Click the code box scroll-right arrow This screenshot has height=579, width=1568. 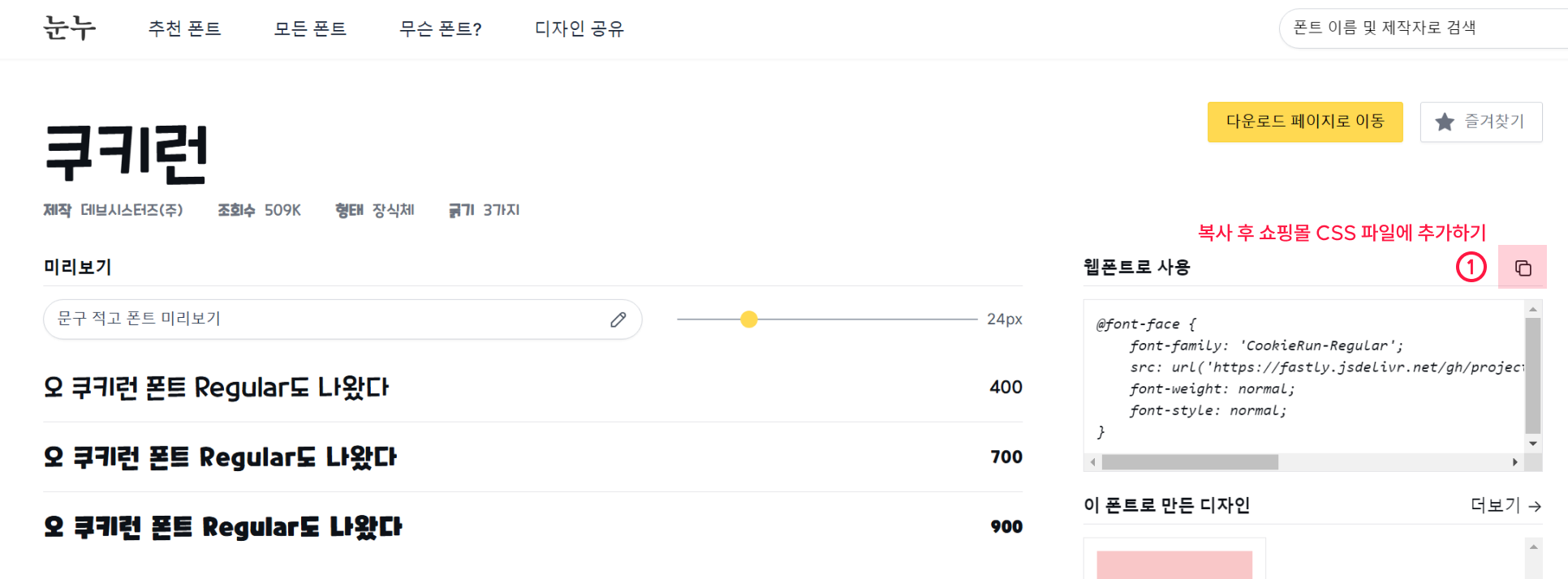pos(1514,462)
